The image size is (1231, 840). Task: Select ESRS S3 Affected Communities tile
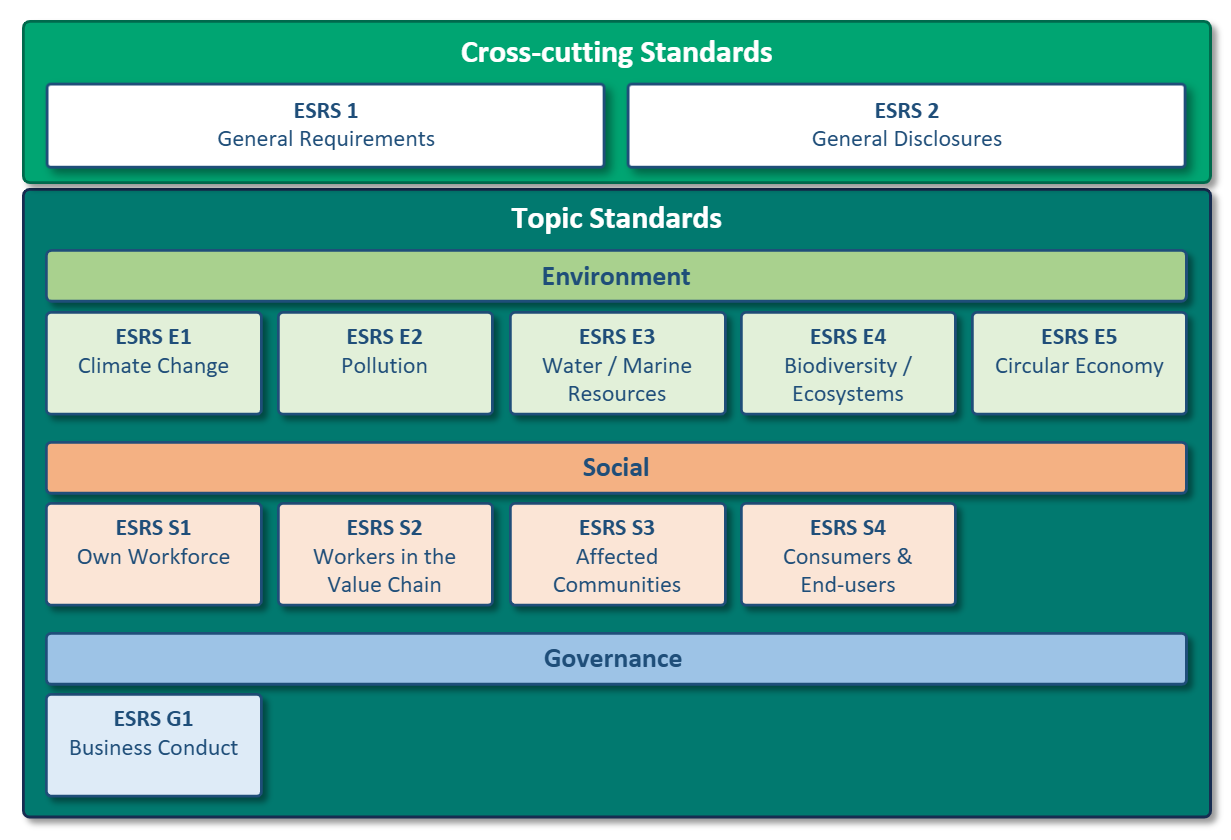tap(617, 554)
